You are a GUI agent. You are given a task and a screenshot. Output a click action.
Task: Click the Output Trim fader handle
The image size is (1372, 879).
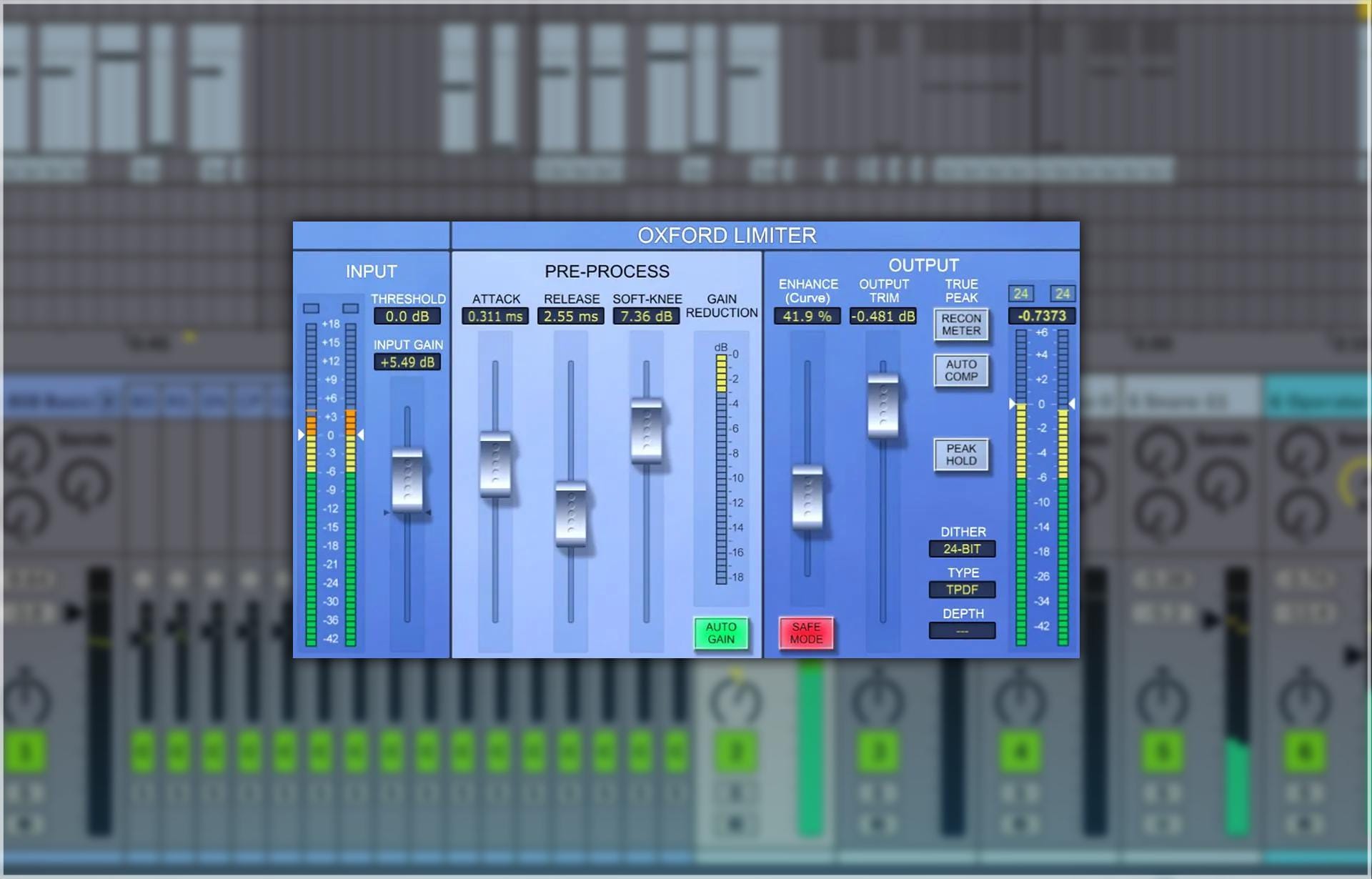(x=883, y=405)
